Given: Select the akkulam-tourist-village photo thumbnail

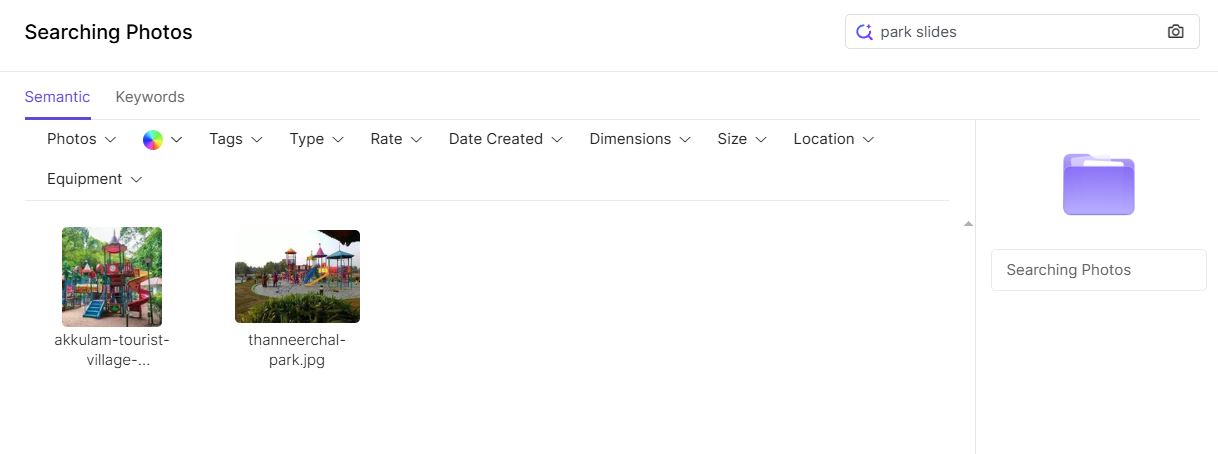Looking at the screenshot, I should point(112,277).
